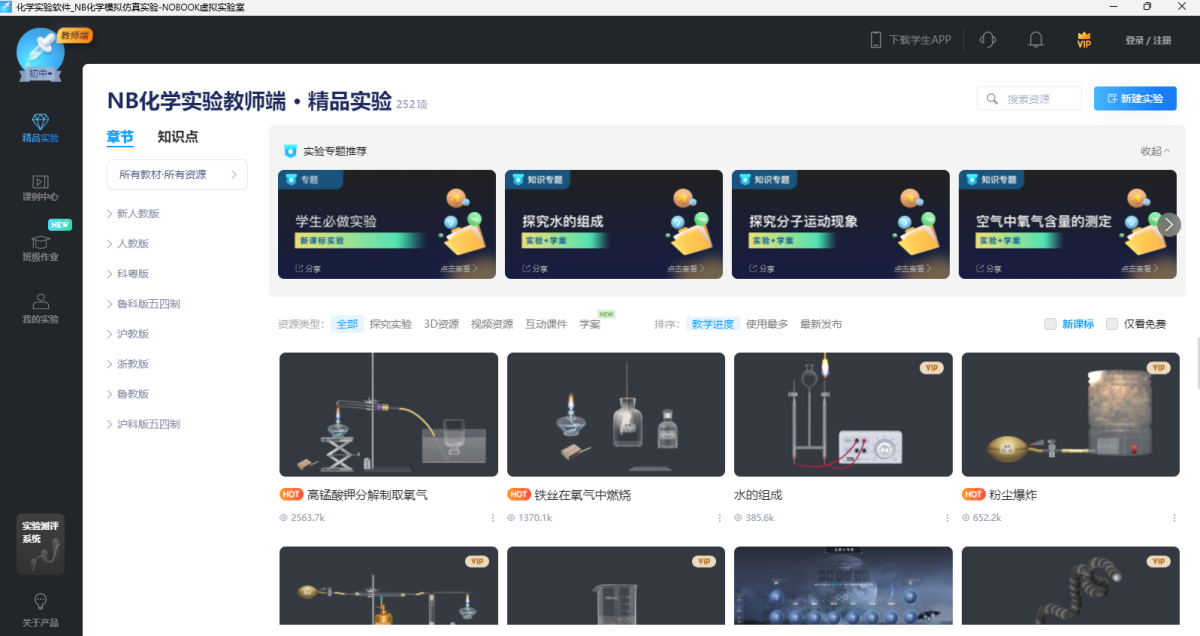Share the 空气中氧气含量的测定 topic card

coord(988,268)
